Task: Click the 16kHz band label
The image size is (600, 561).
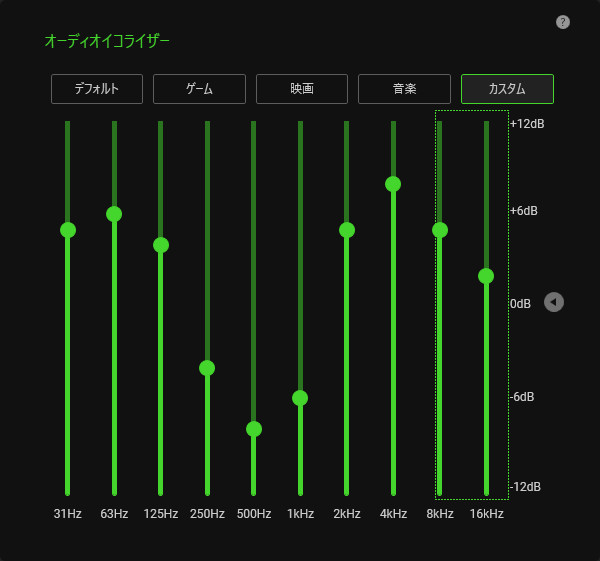Action: click(x=486, y=514)
